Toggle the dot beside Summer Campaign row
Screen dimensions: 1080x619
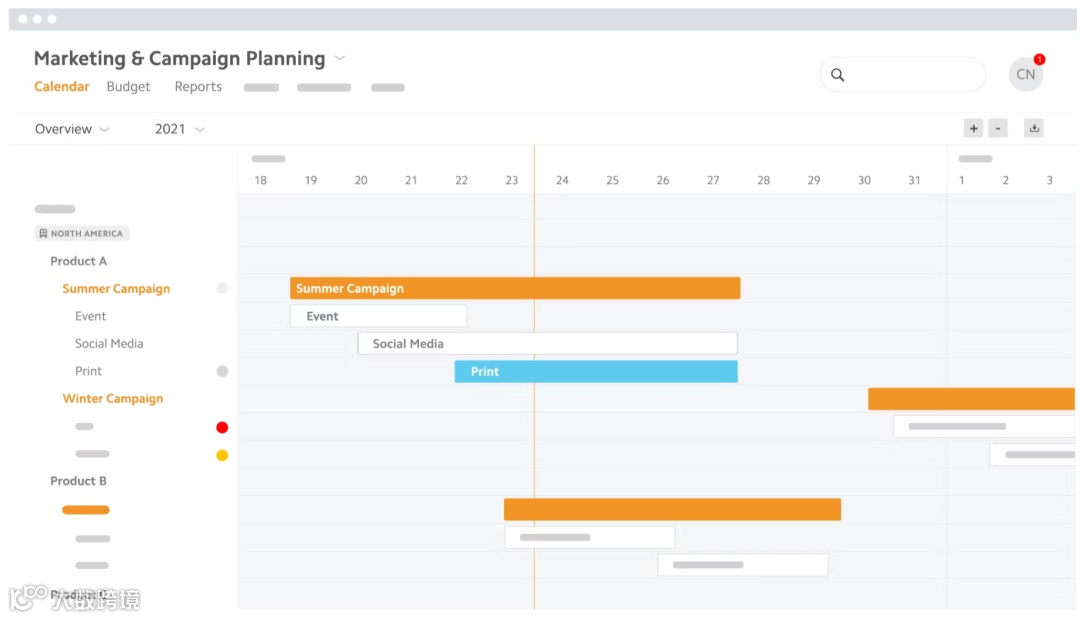pos(222,288)
